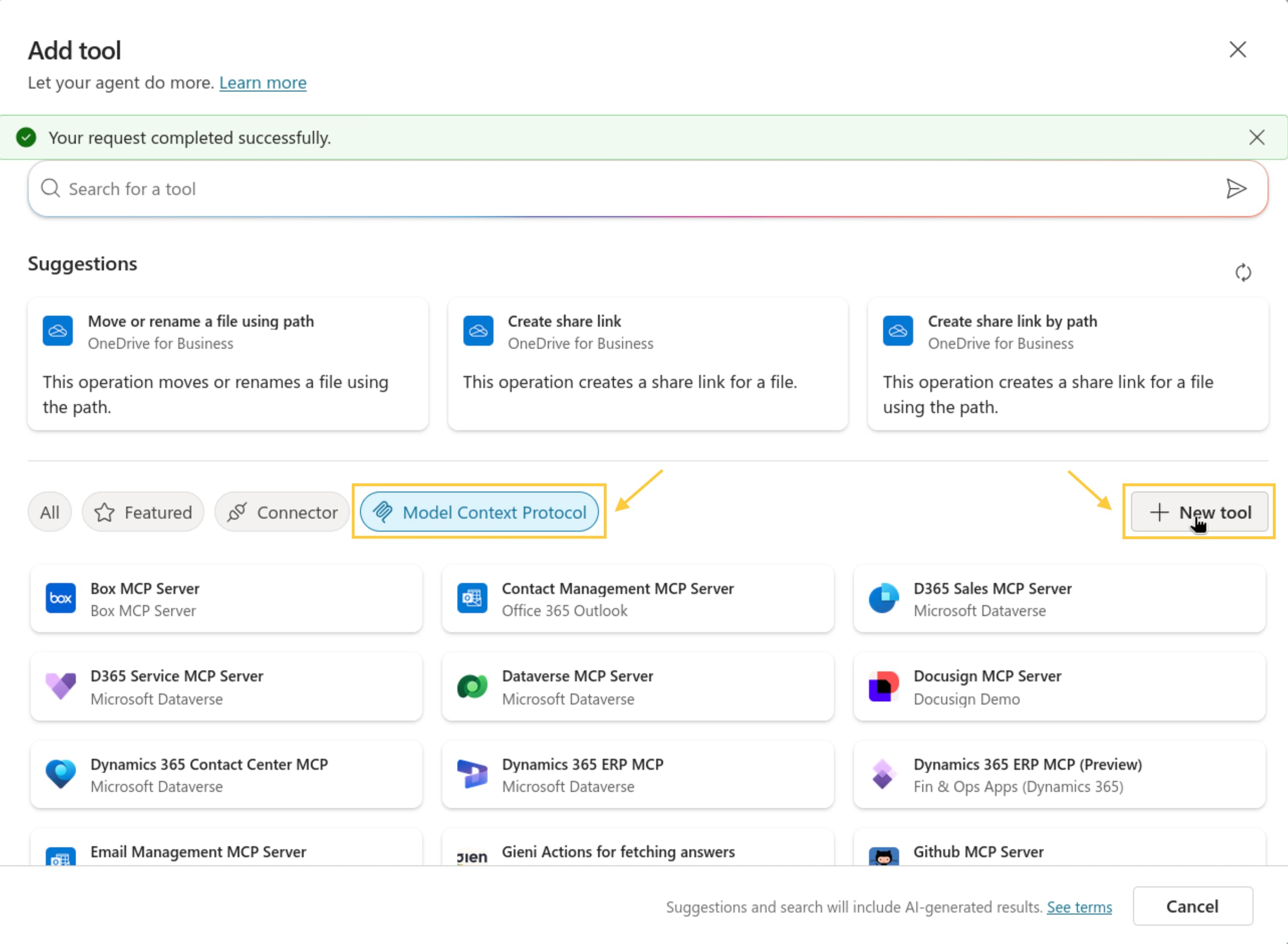Click the D365 Service MCP Server icon
The height and width of the screenshot is (944, 1288).
pos(61,686)
